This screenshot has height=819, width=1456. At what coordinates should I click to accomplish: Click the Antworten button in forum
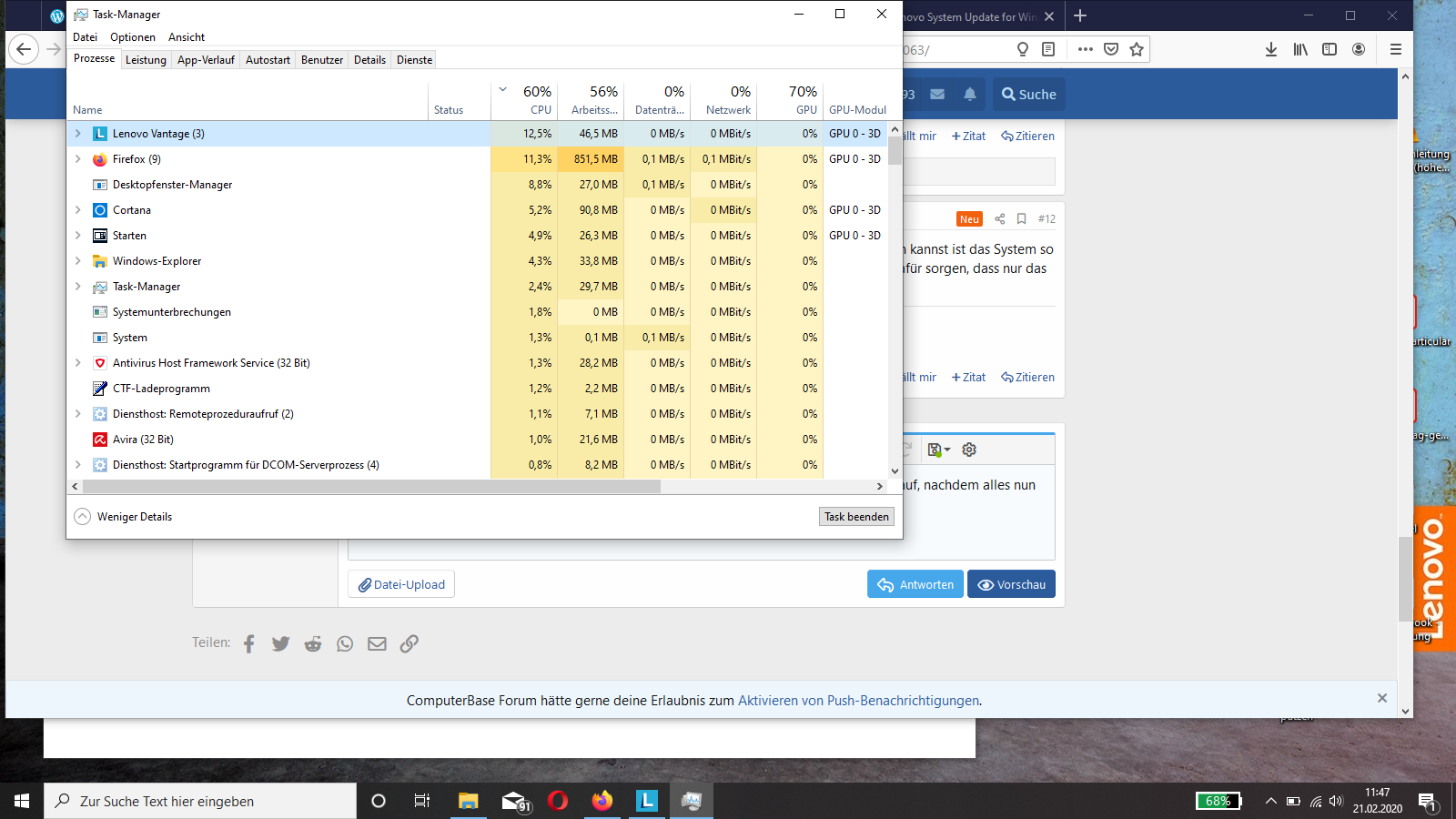pyautogui.click(x=915, y=584)
